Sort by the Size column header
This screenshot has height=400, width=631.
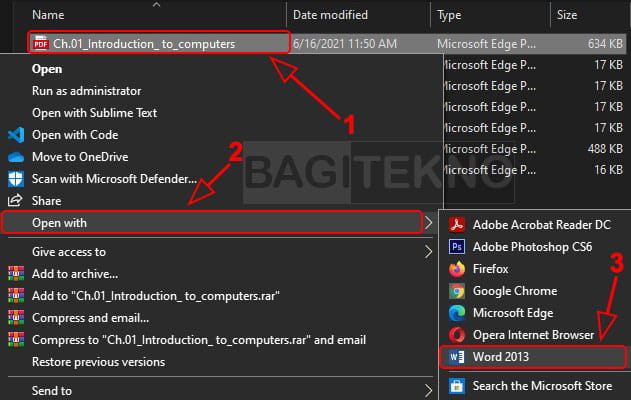[x=567, y=15]
